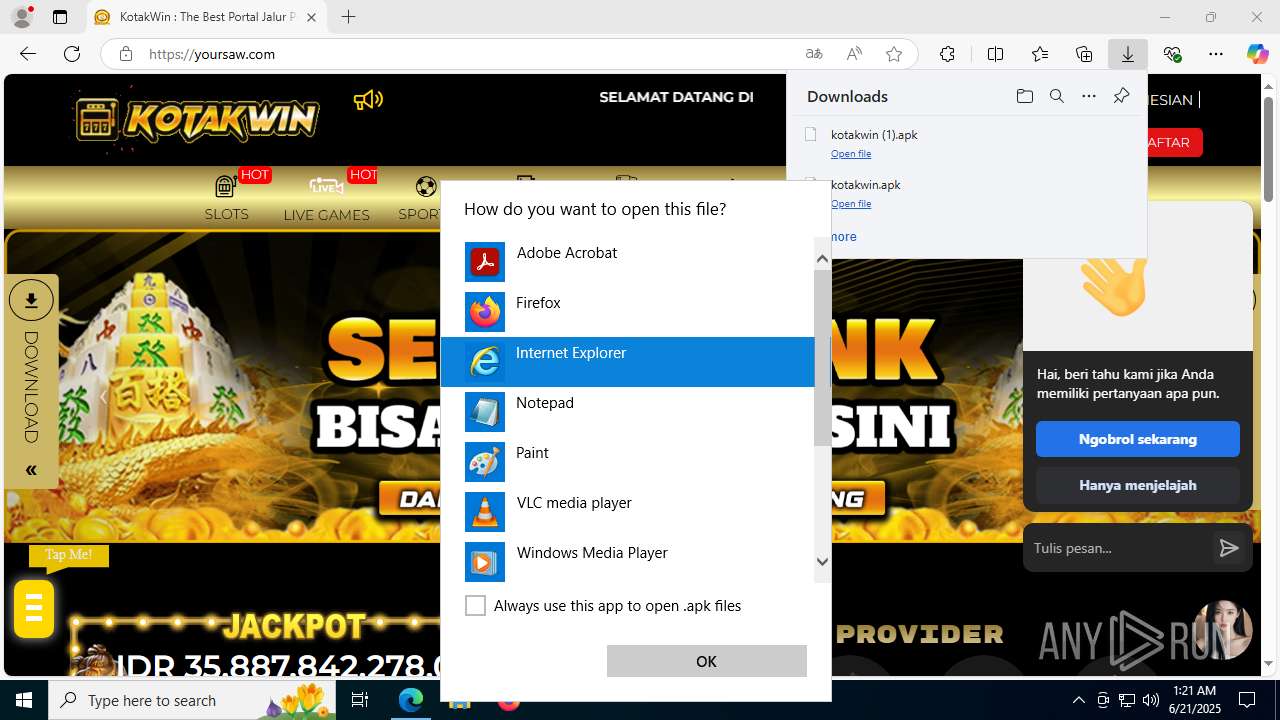
Task: Click the download circle icon in sidebar
Action: tap(31, 300)
